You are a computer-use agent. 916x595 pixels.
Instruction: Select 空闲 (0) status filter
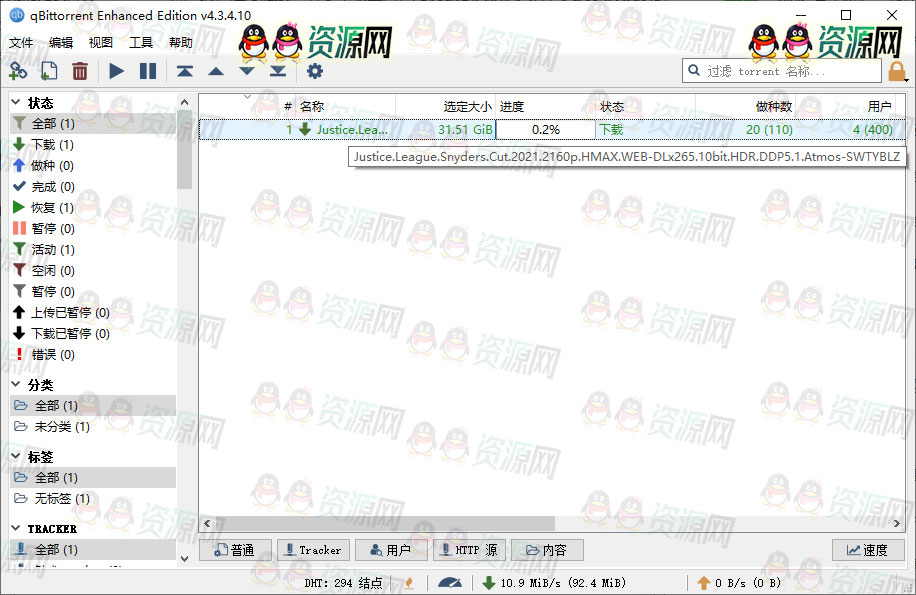(x=93, y=270)
